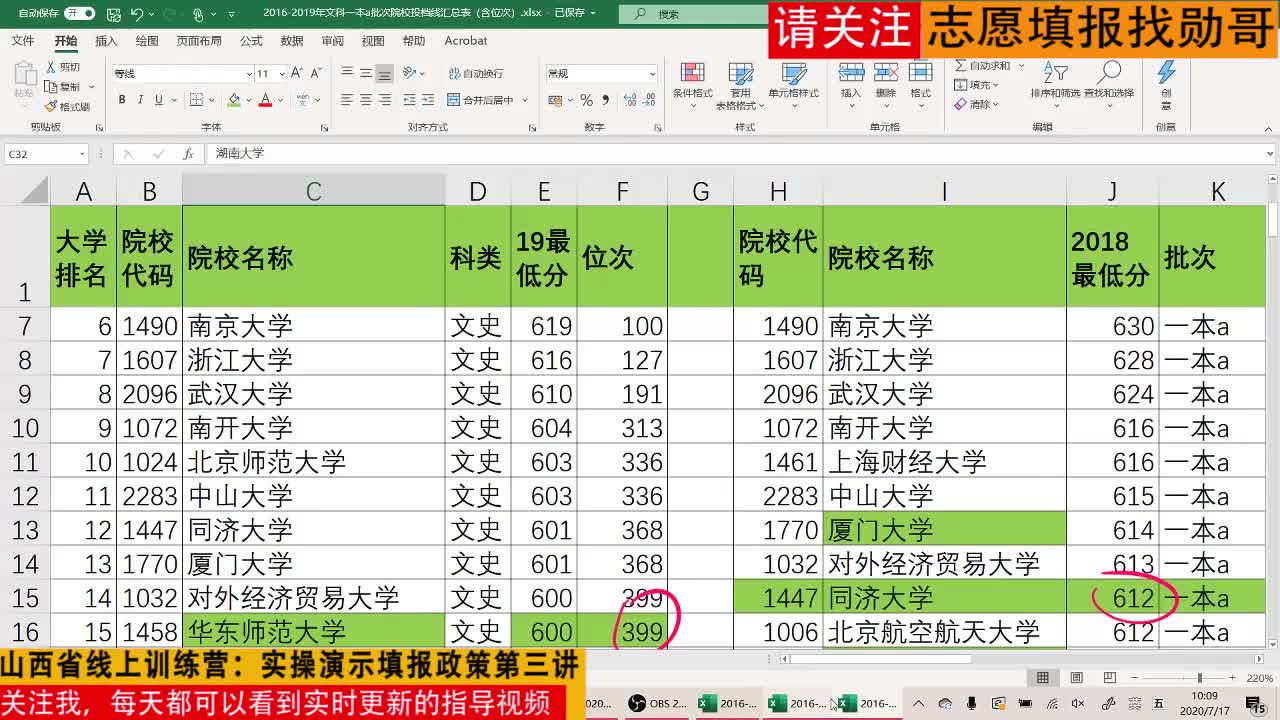Select cell containing 华东师范大学

coord(313,632)
